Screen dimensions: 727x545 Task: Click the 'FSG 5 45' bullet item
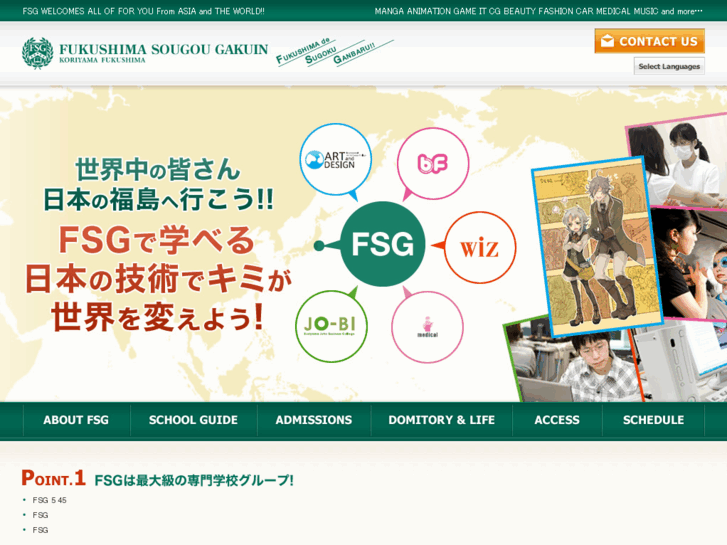tap(50, 500)
